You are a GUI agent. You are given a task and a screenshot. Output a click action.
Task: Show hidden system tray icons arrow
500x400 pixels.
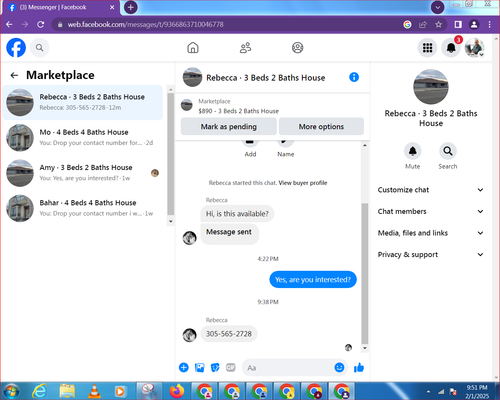coord(428,391)
